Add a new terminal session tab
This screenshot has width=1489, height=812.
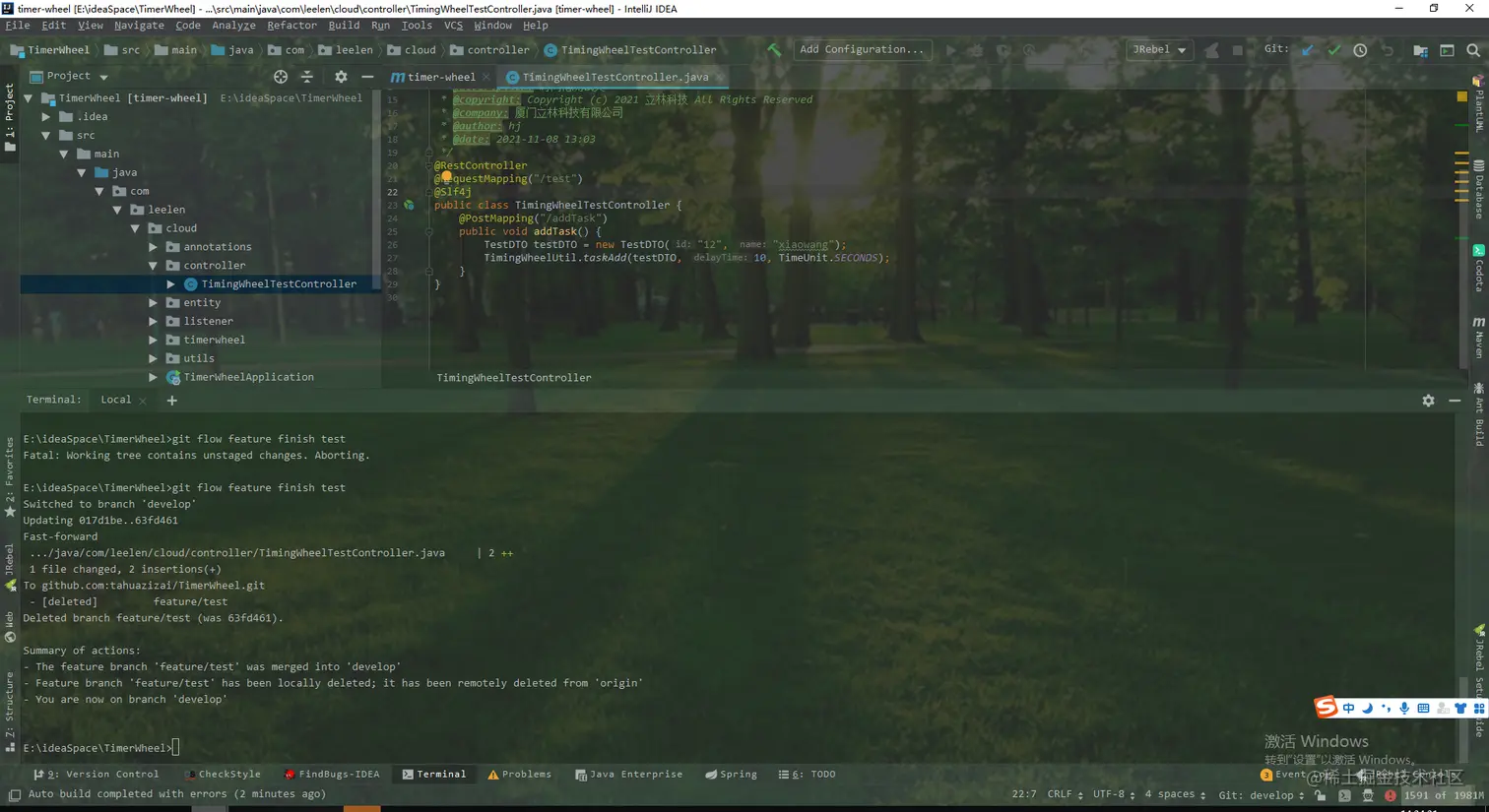pos(172,401)
